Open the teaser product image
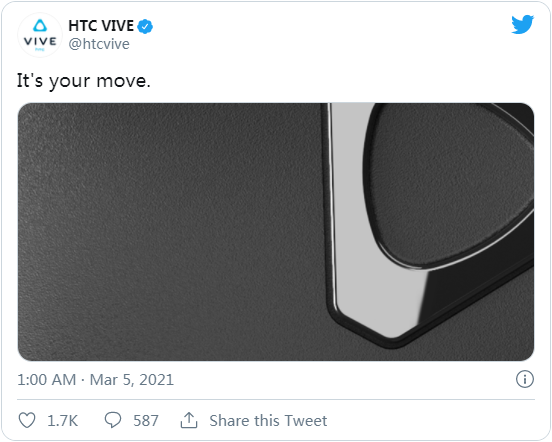552x442 pixels. 276,232
